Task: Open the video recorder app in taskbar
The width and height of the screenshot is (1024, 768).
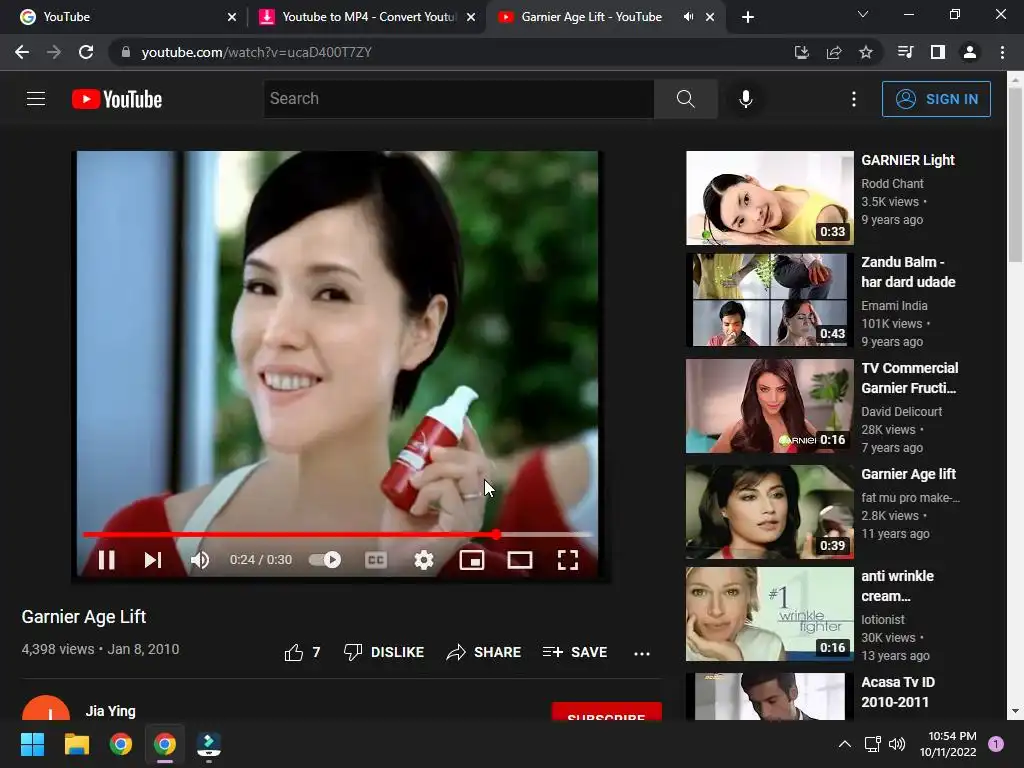Action: point(209,745)
